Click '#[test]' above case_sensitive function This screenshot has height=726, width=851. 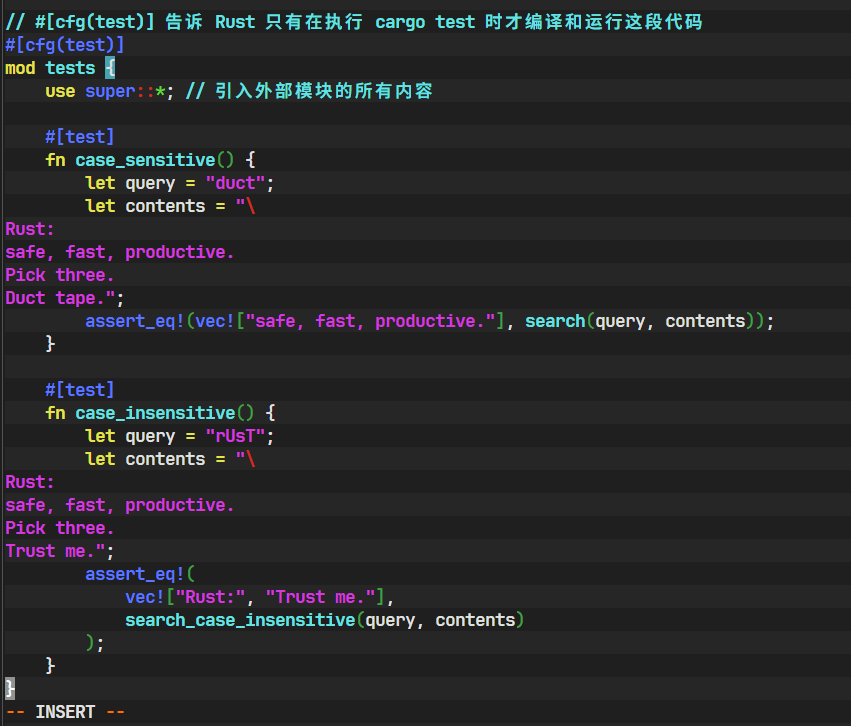[x=80, y=137]
